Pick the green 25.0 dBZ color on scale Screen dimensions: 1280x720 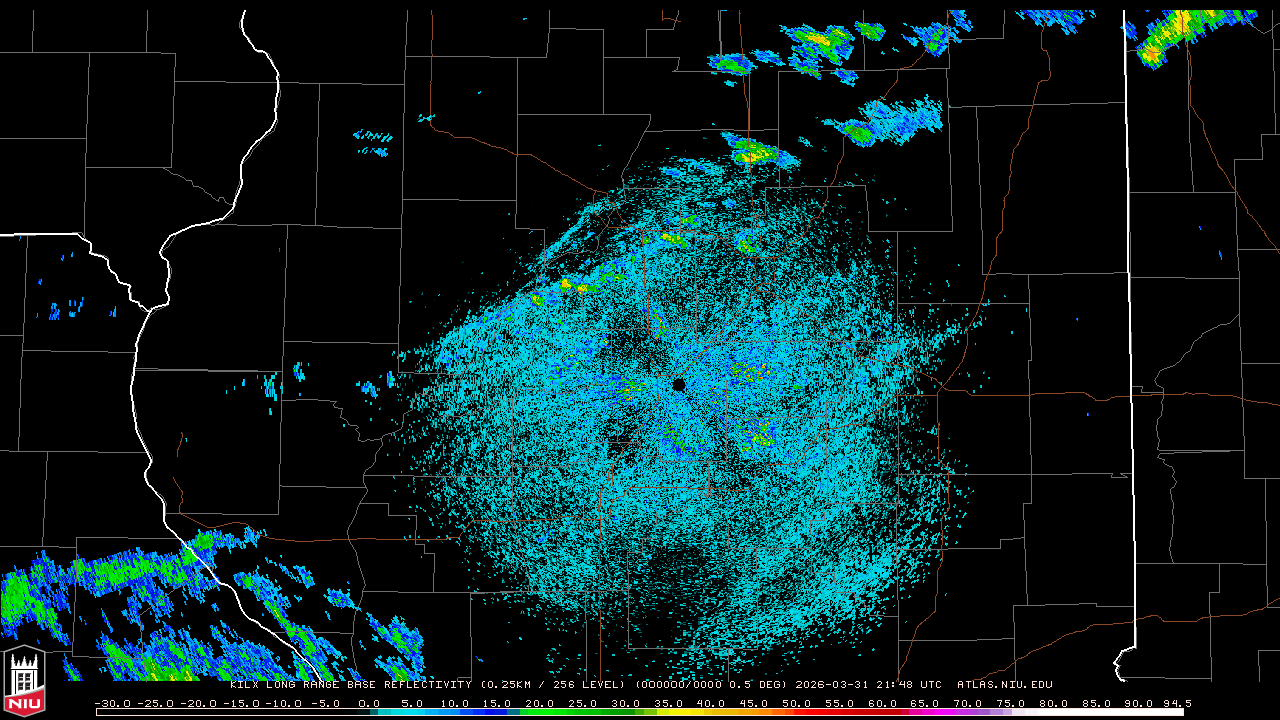tap(582, 712)
